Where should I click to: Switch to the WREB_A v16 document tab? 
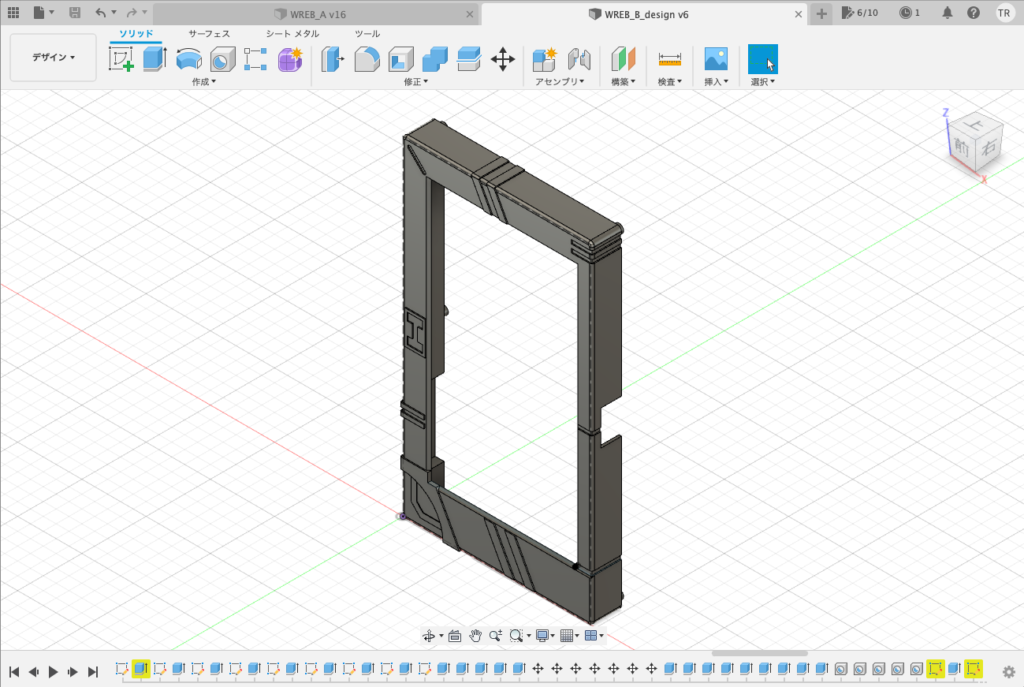[x=316, y=14]
